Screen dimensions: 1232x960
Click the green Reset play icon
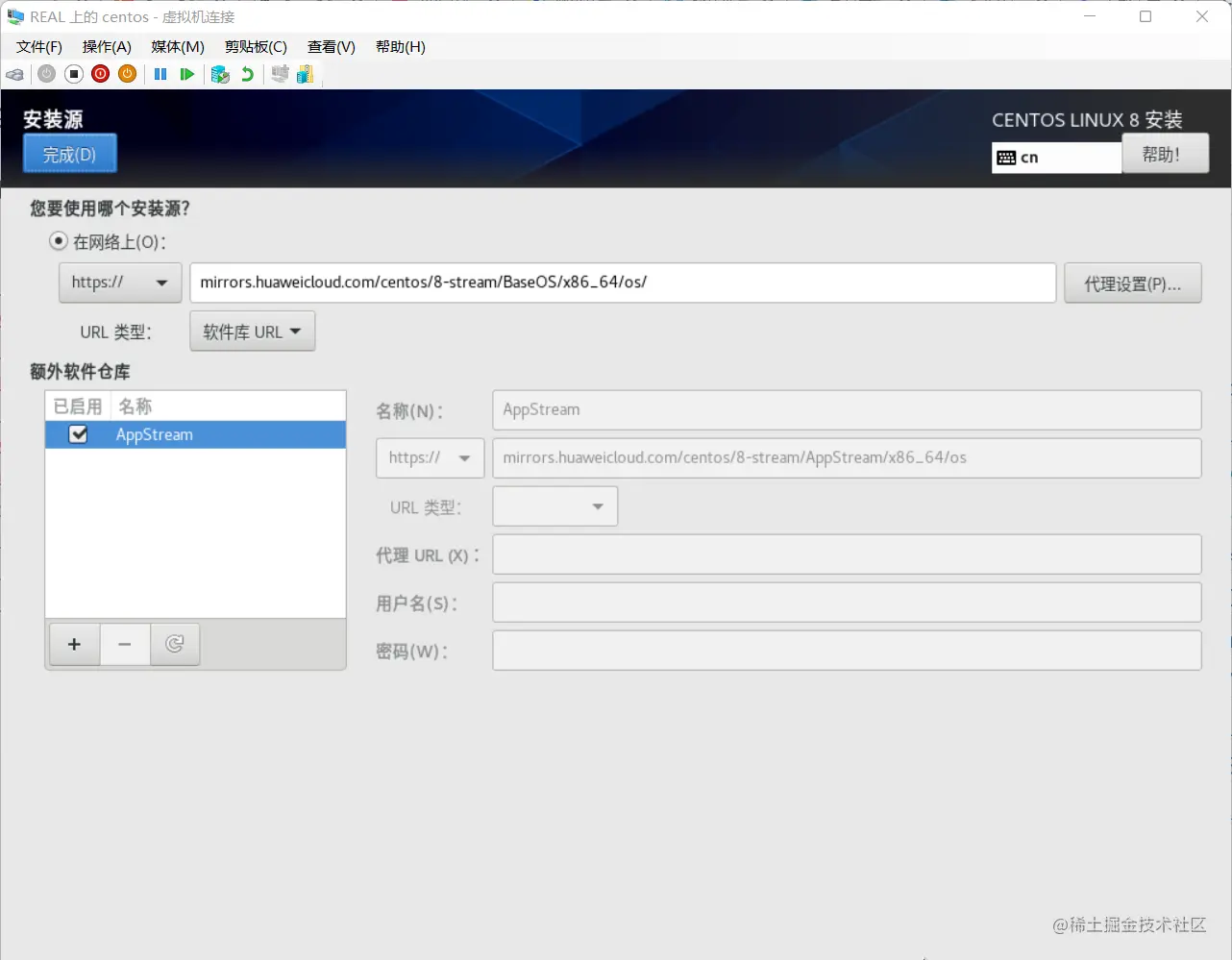pos(187,74)
